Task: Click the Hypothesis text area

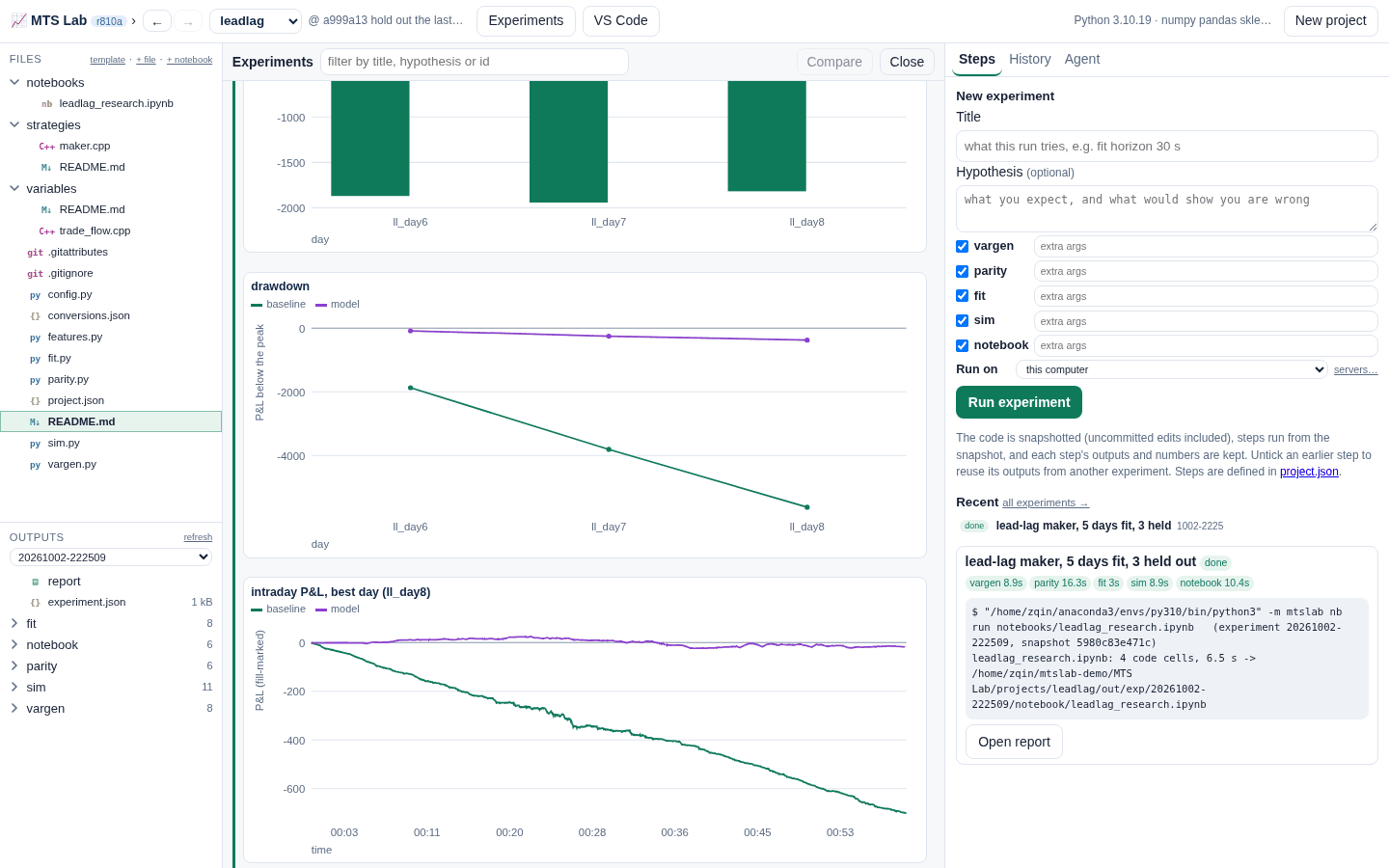Action: point(1167,208)
